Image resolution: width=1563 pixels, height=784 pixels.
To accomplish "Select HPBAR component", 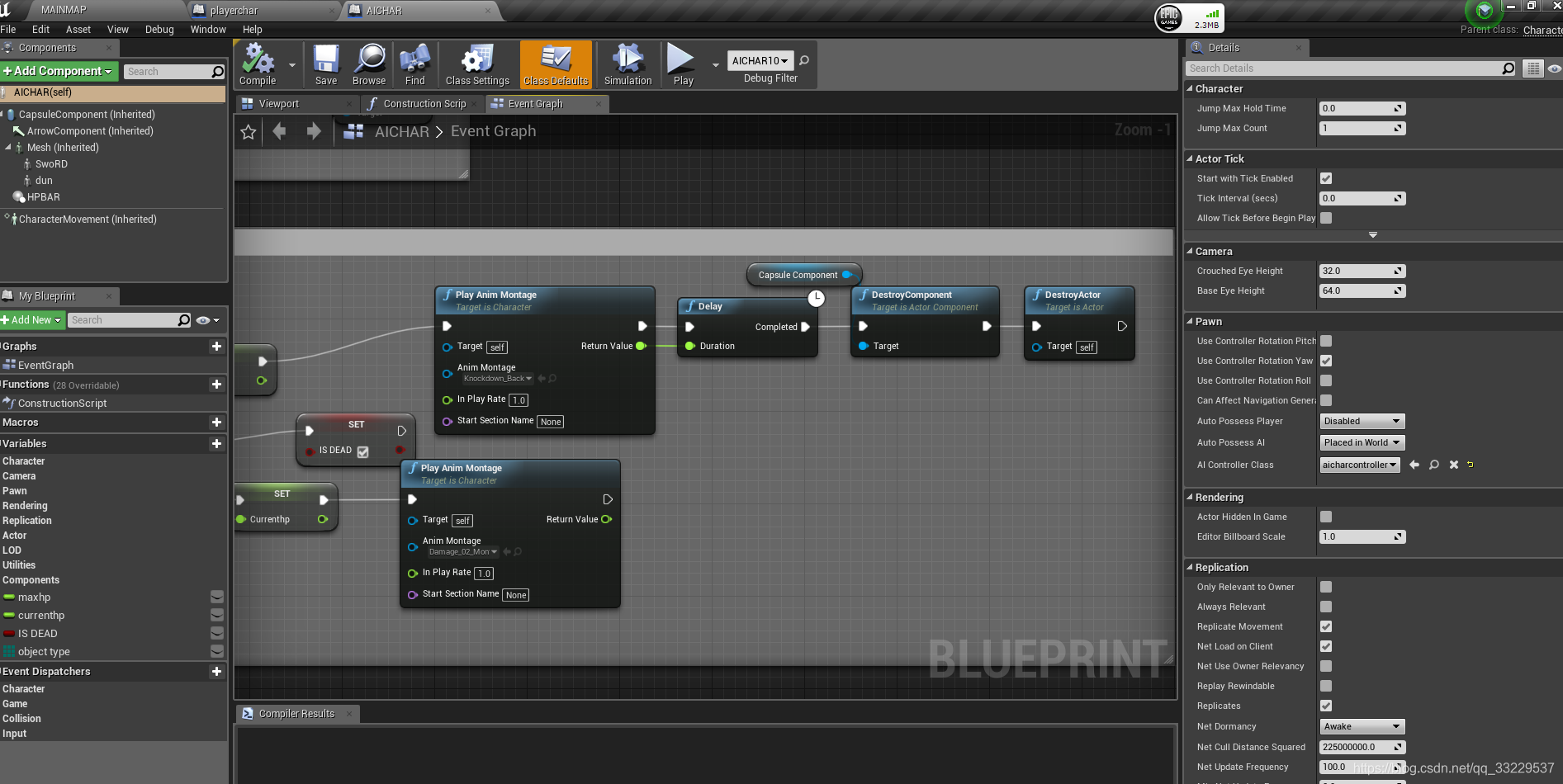I will click(x=43, y=197).
